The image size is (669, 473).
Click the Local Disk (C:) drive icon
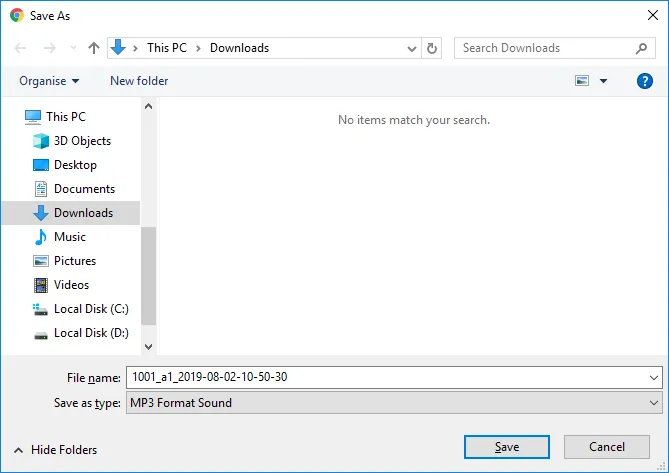[x=41, y=309]
